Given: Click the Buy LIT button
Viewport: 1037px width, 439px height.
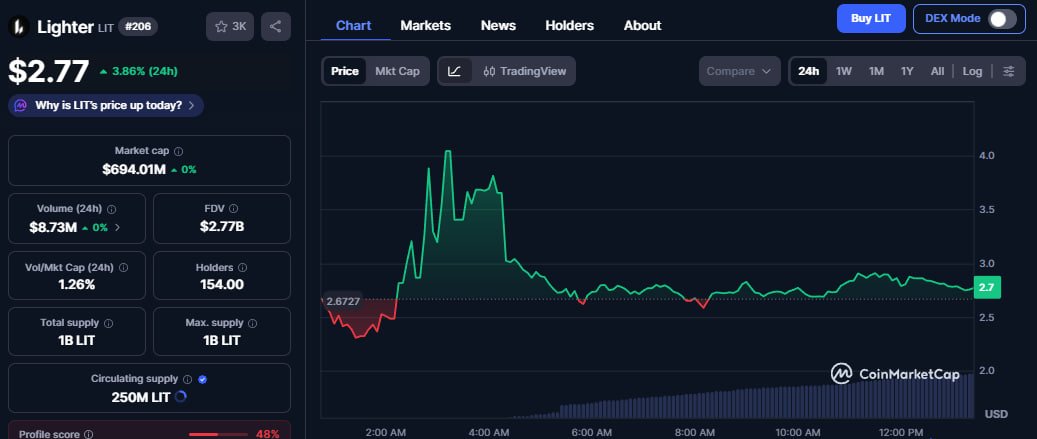Looking at the screenshot, I should [871, 19].
